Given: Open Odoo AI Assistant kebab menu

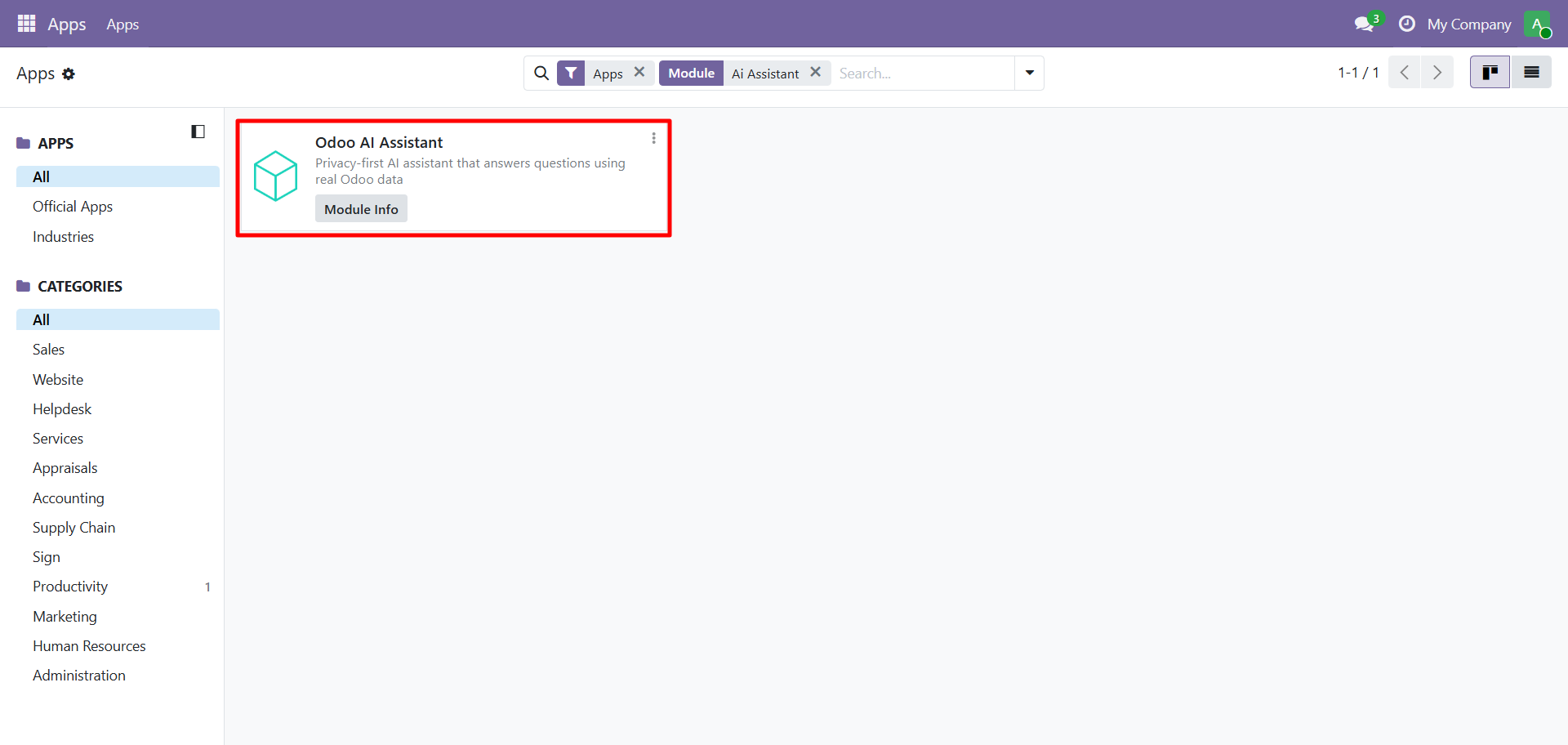Looking at the screenshot, I should 653,139.
